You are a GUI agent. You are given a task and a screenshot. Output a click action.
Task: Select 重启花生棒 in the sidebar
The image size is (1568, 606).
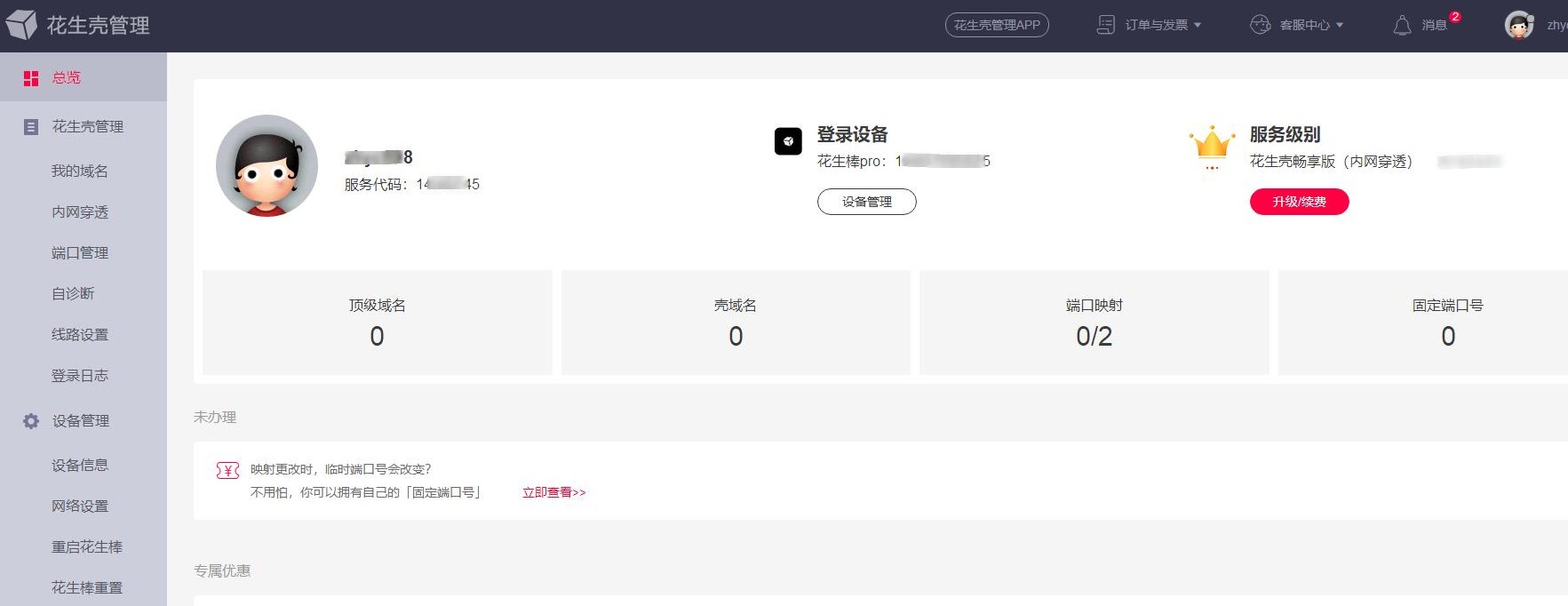[x=87, y=546]
